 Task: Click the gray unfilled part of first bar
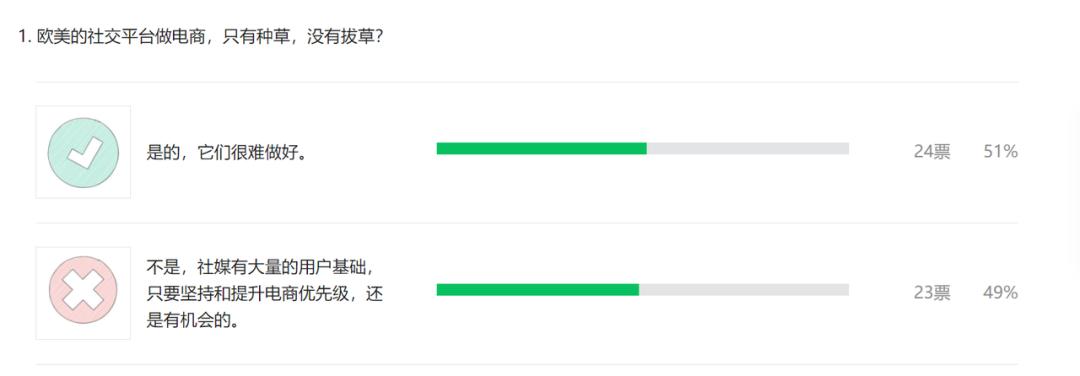pos(748,149)
